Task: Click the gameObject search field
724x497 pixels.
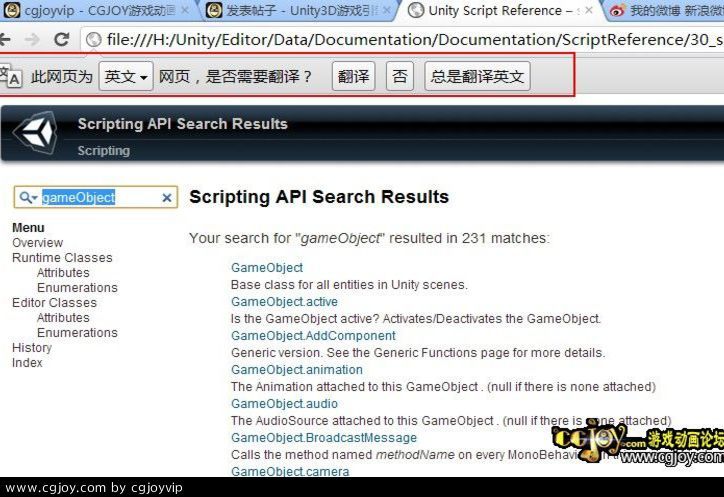Action: pos(96,198)
